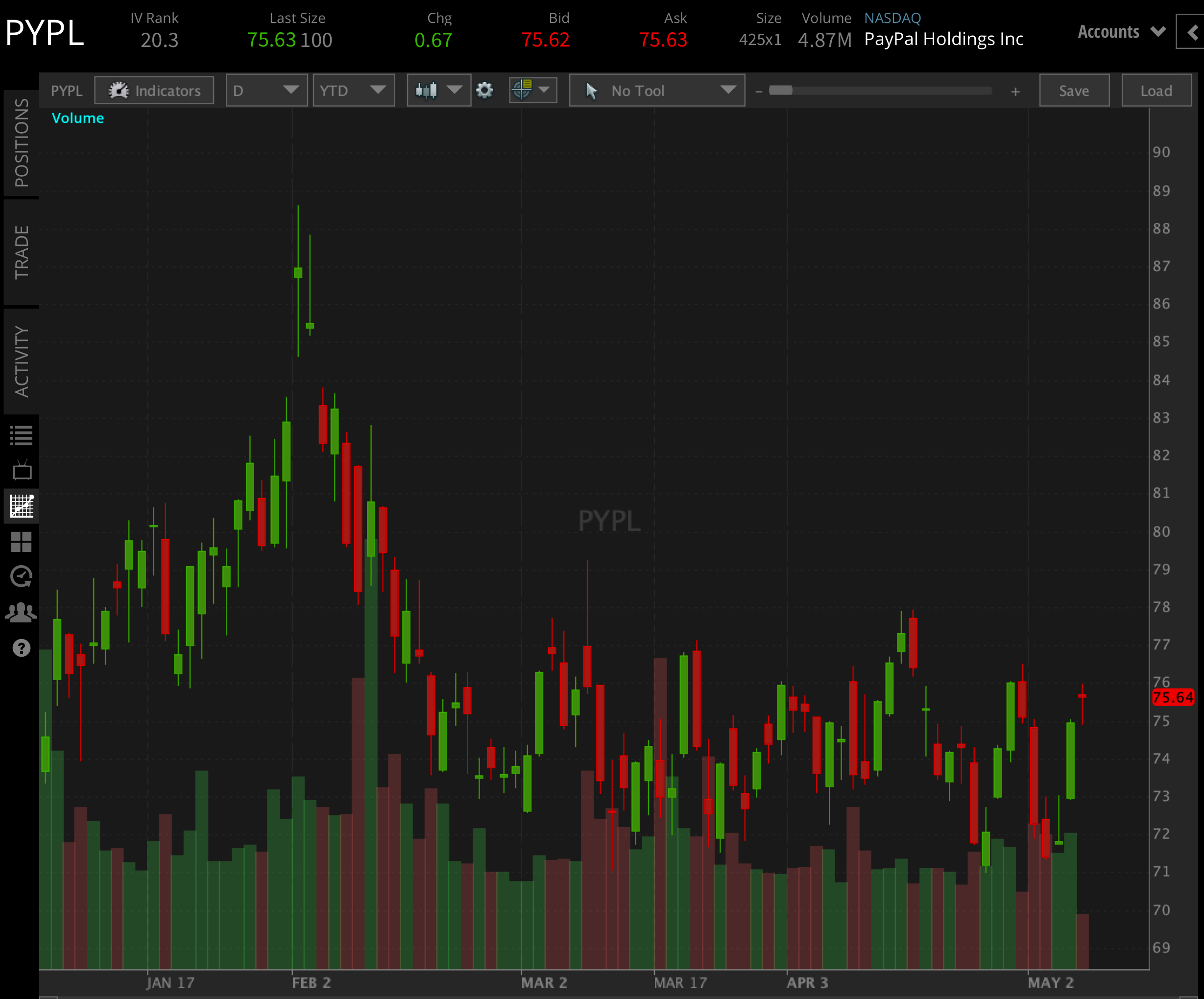Viewport: 1204px width, 999px height.
Task: Click the history clock icon in sidebar
Action: pos(21,577)
